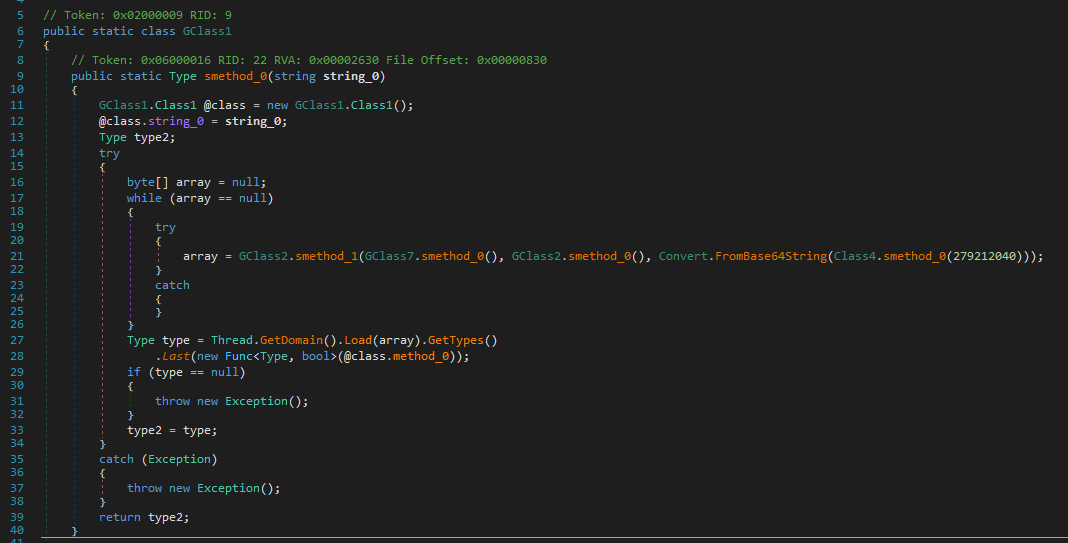This screenshot has width=1068, height=543.
Task: Click line number 27 in the gutter
Action: pyautogui.click(x=17, y=340)
